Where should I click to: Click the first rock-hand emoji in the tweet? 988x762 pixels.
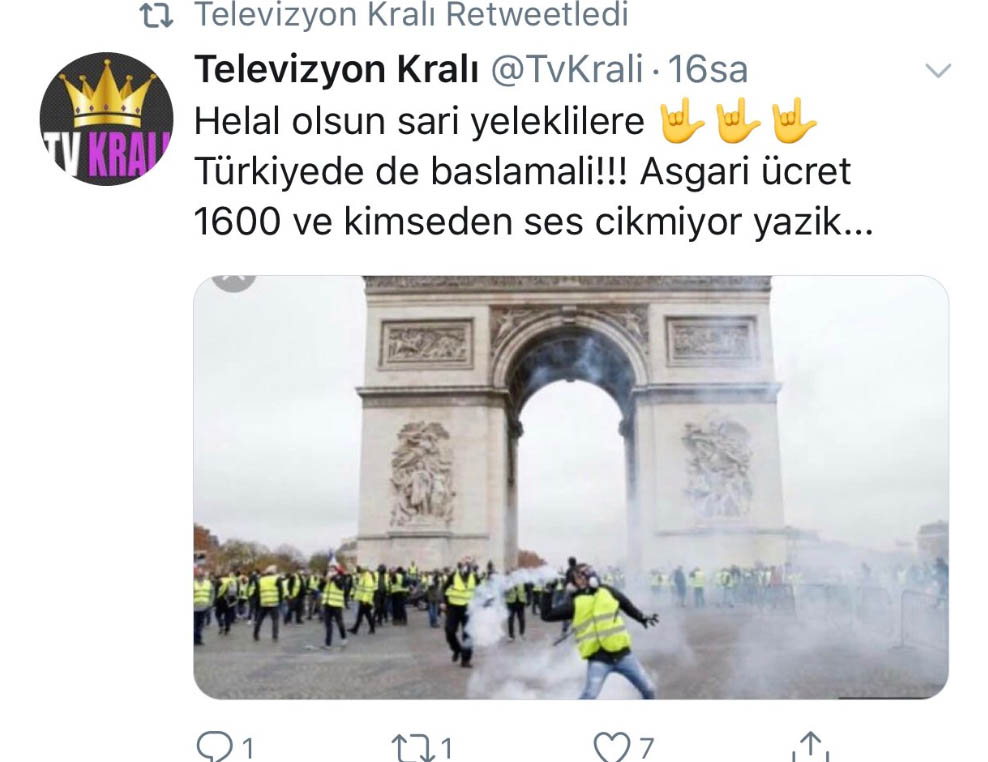coord(682,120)
